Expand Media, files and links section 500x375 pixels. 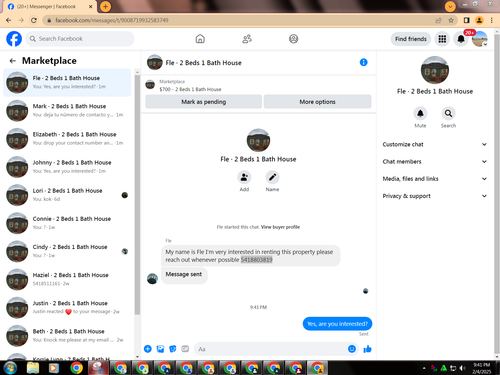coord(435,179)
